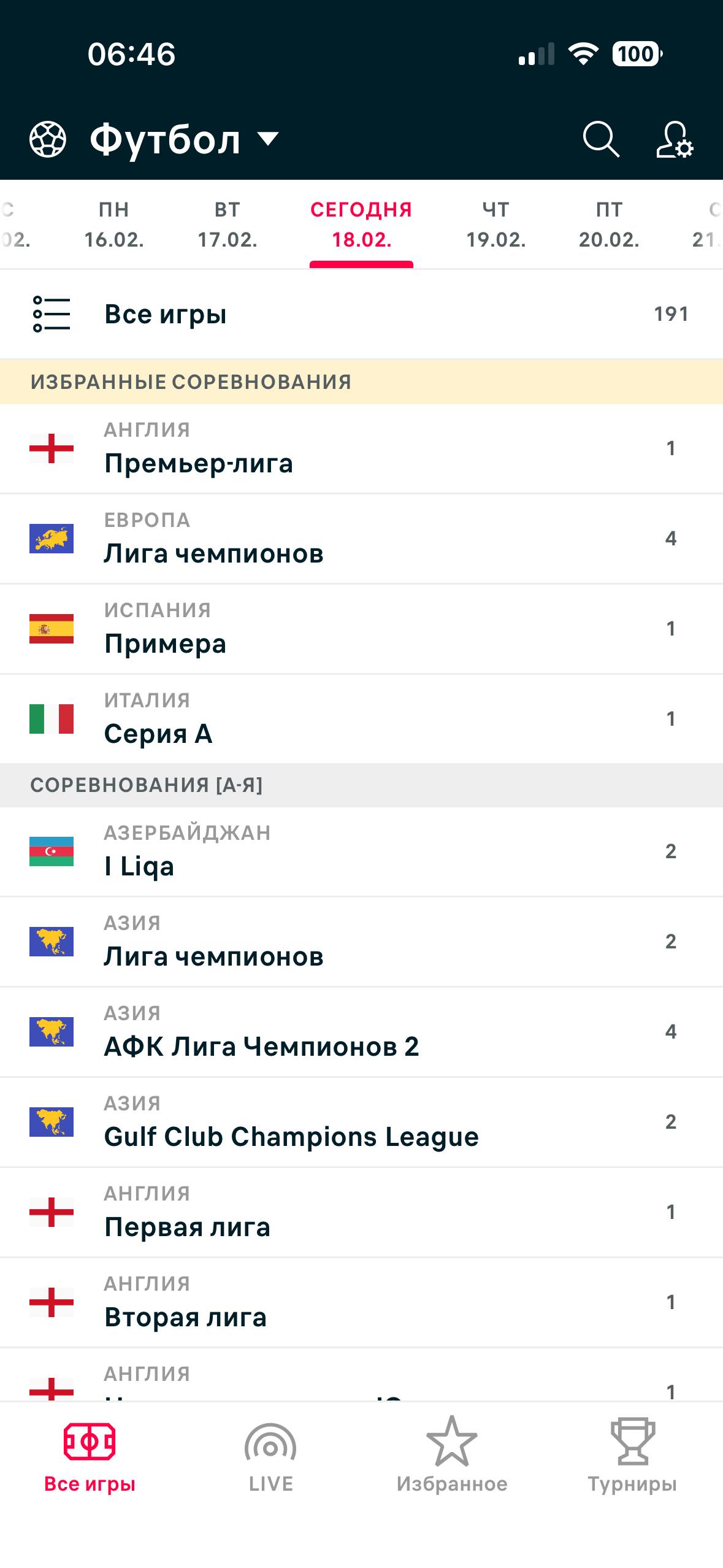723x1568 pixels.
Task: Switch to ПН 16.02. date tab
Action: (114, 225)
